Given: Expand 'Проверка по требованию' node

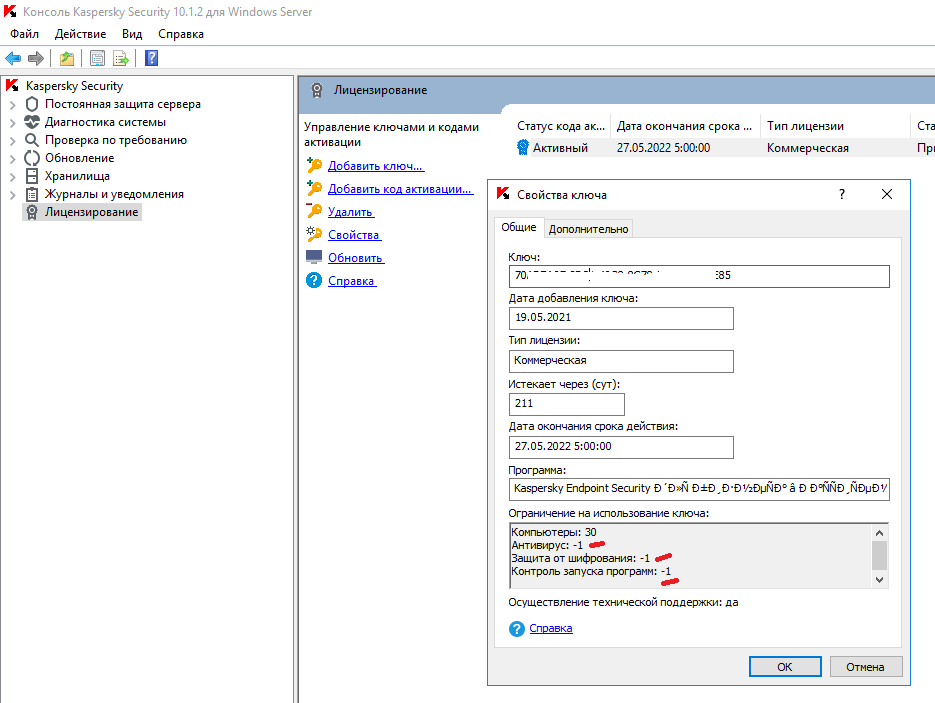Looking at the screenshot, I should (x=13, y=141).
